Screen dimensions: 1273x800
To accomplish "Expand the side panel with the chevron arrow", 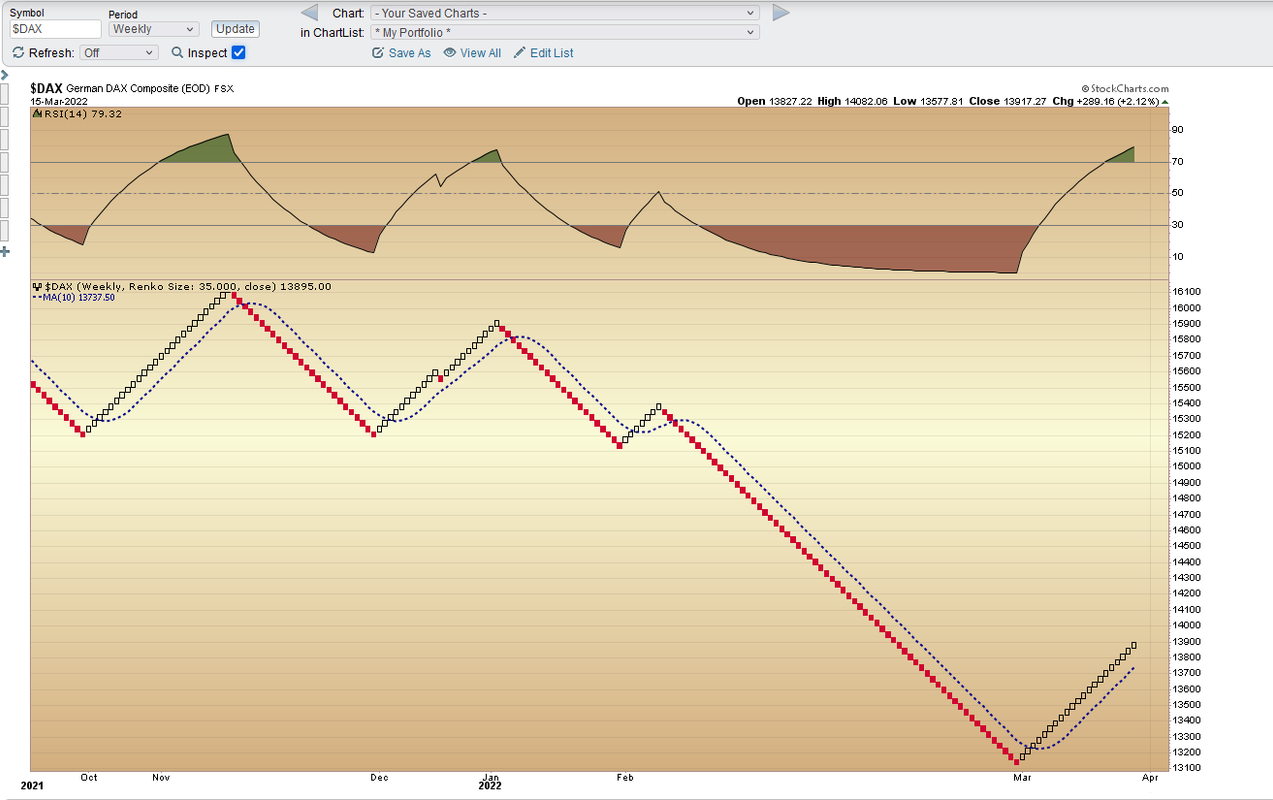I will coord(4,75).
